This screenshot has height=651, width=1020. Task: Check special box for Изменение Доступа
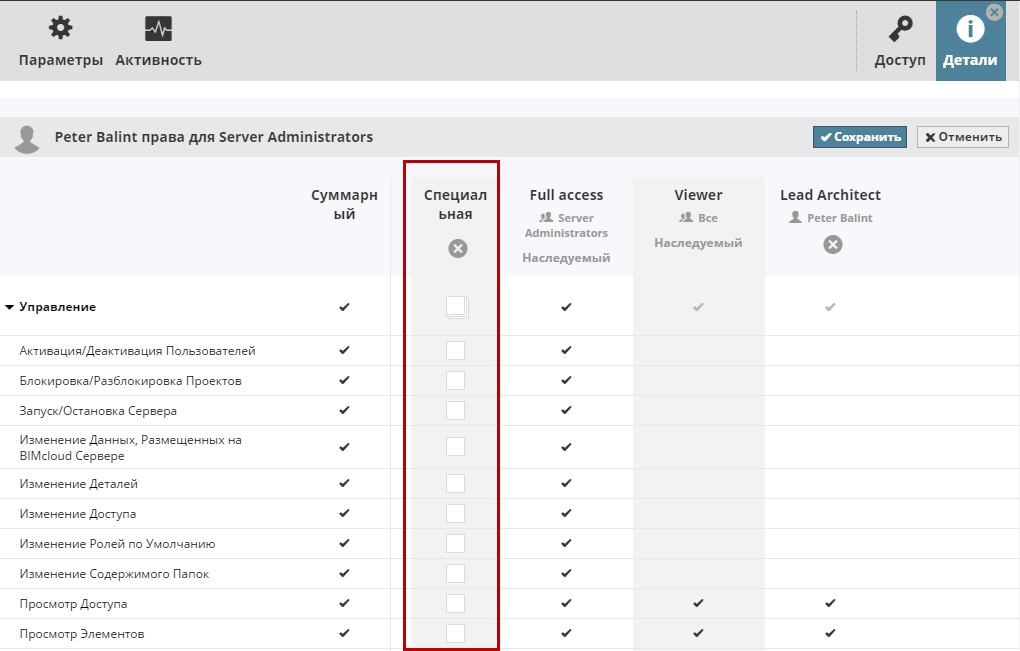[455, 513]
